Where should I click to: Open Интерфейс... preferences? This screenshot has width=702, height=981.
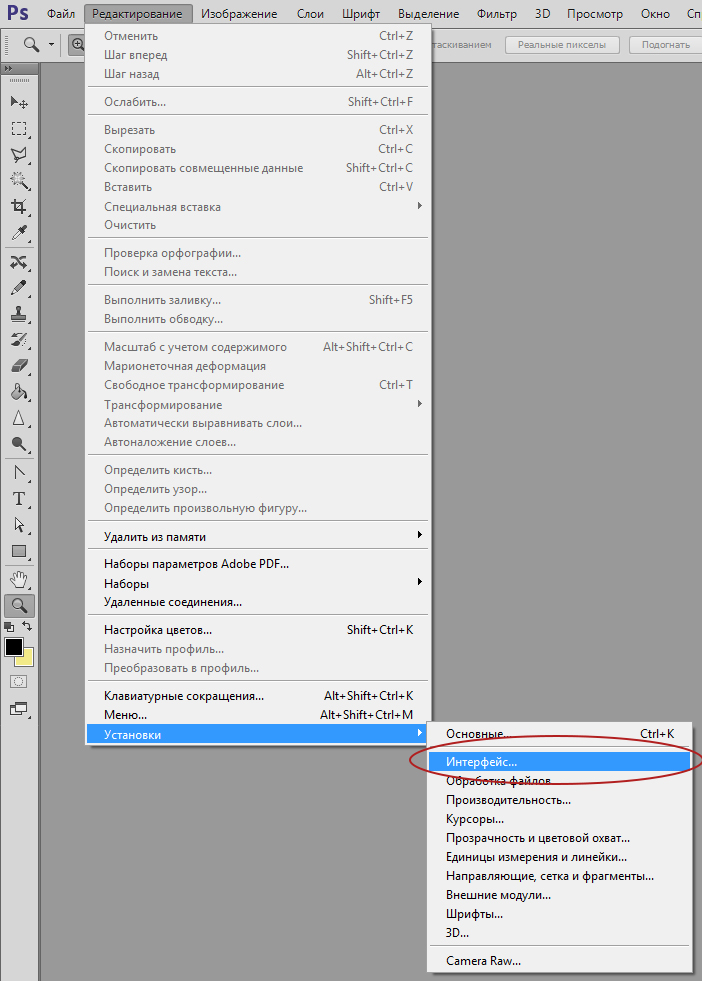[x=559, y=761]
